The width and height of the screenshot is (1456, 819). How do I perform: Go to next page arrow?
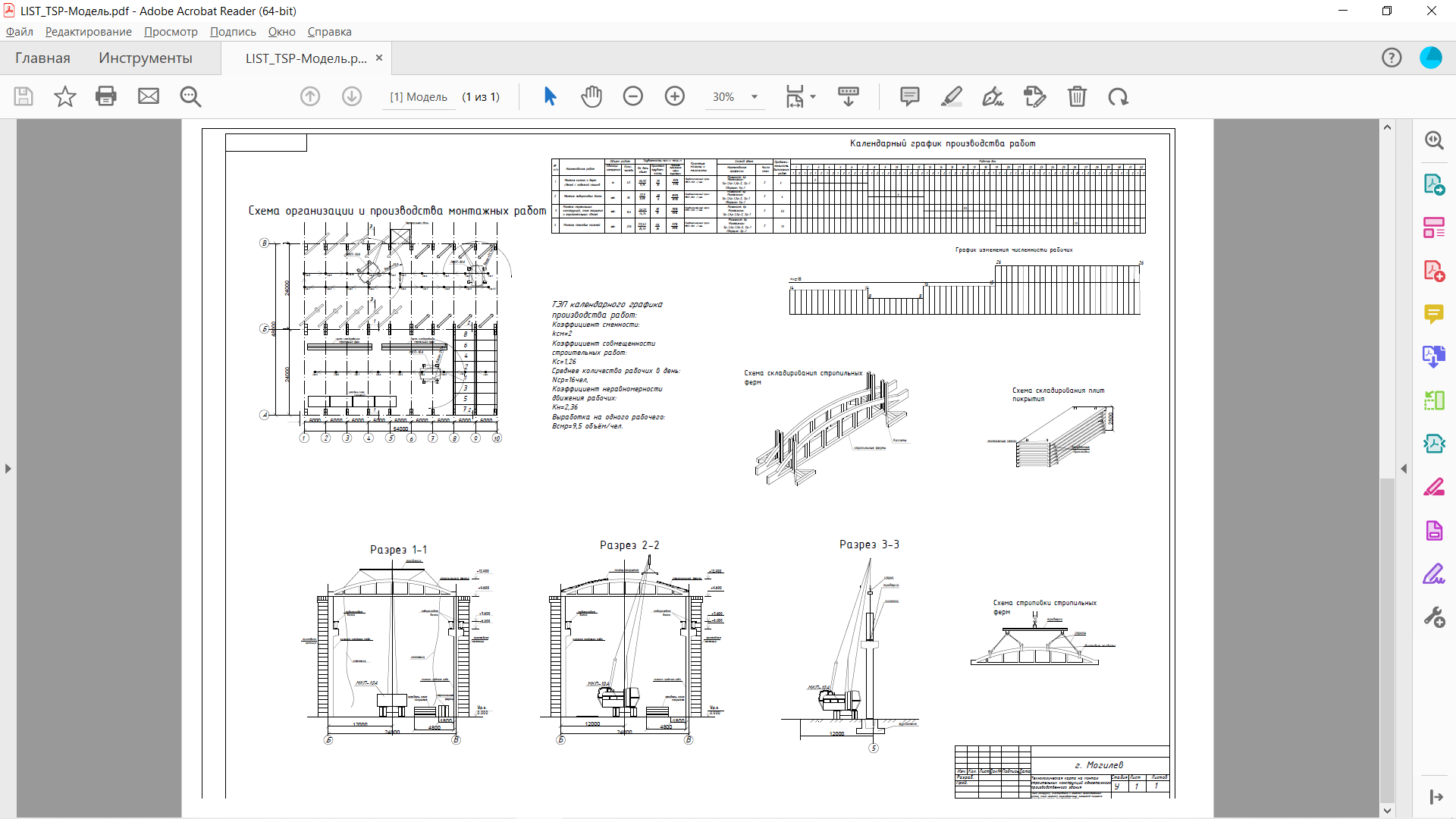click(352, 96)
